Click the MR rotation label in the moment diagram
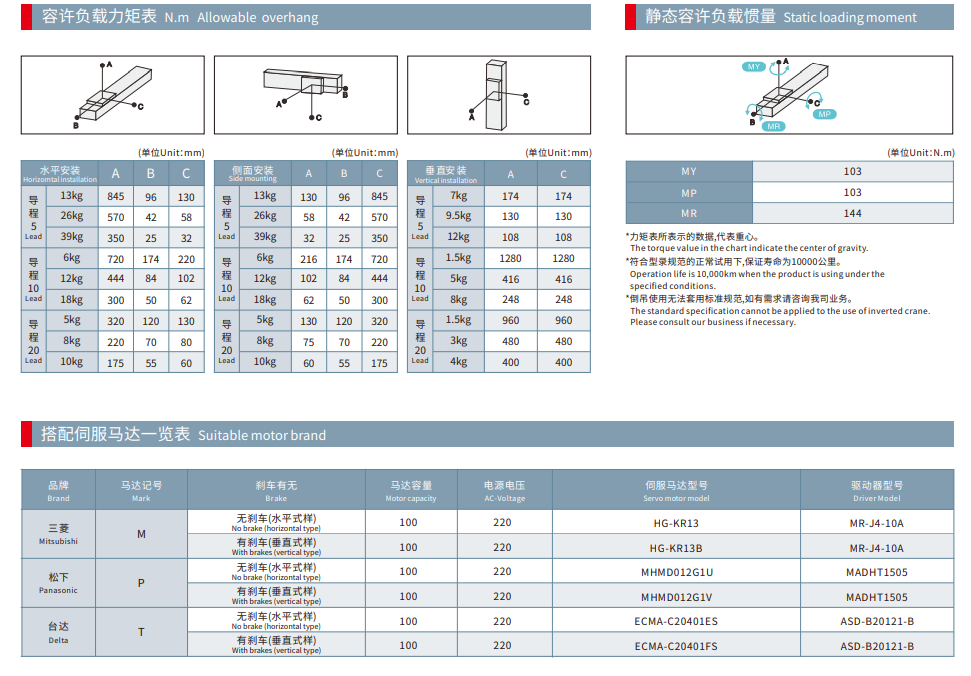Screen dimensions: 971x676 pyautogui.click(x=773, y=127)
